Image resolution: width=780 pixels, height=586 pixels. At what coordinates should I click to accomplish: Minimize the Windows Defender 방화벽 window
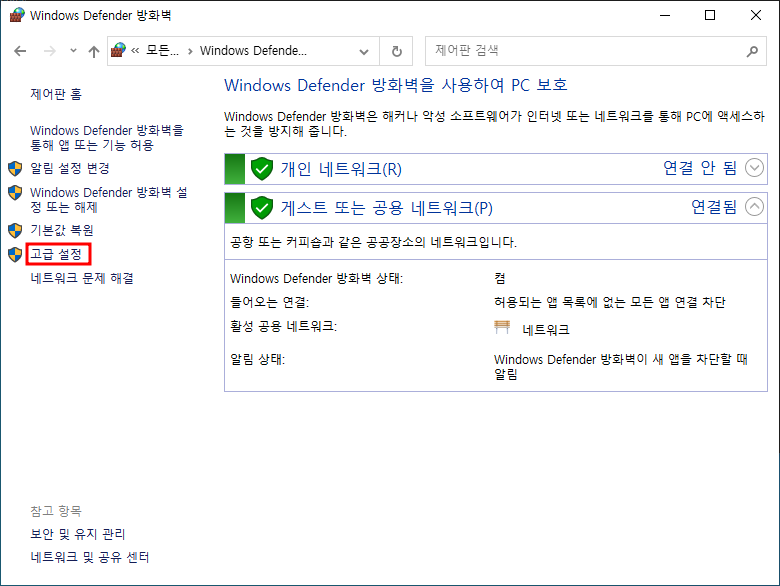(665, 15)
